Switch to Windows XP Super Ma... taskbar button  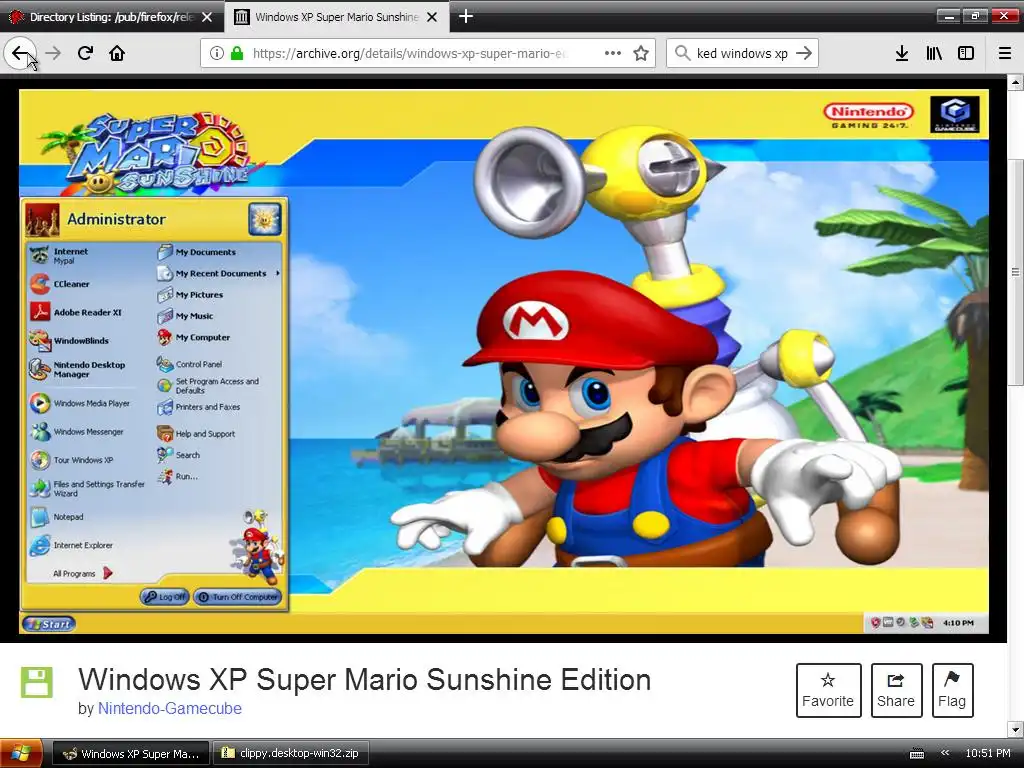[x=131, y=753]
